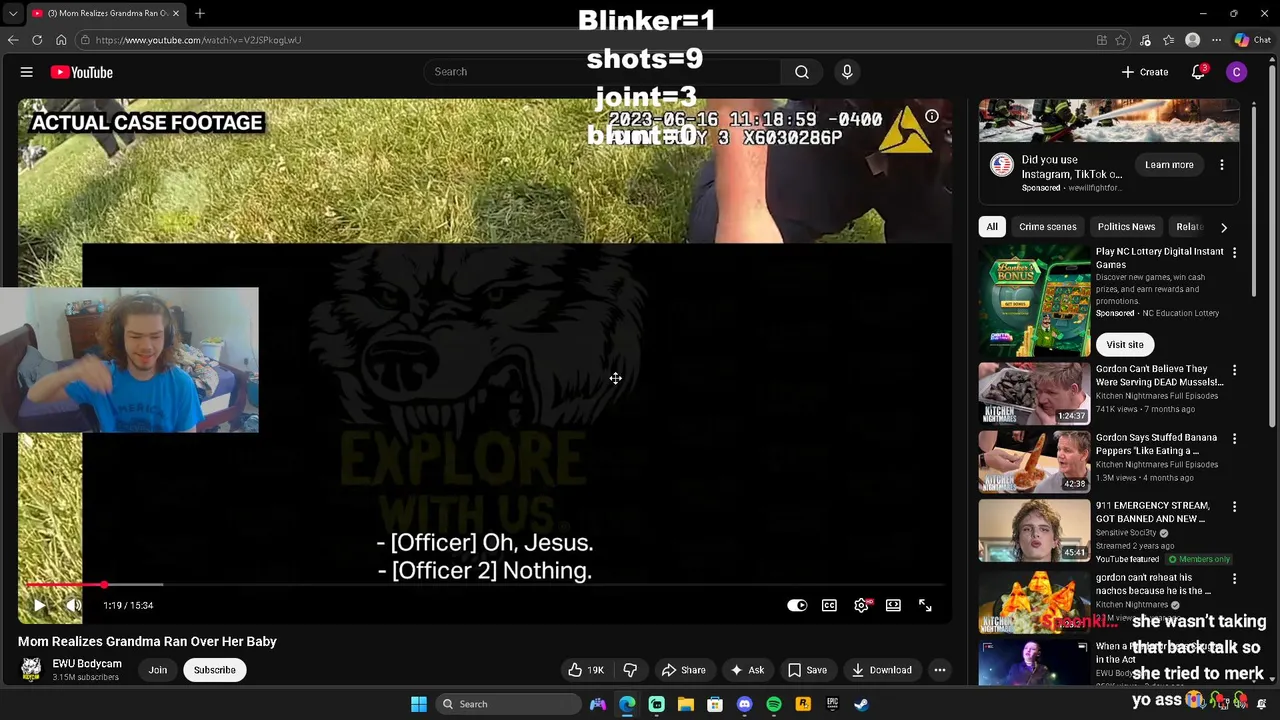Open options for the Stuffed Banana Peppers video
The image size is (1280, 720).
pos(1234,439)
